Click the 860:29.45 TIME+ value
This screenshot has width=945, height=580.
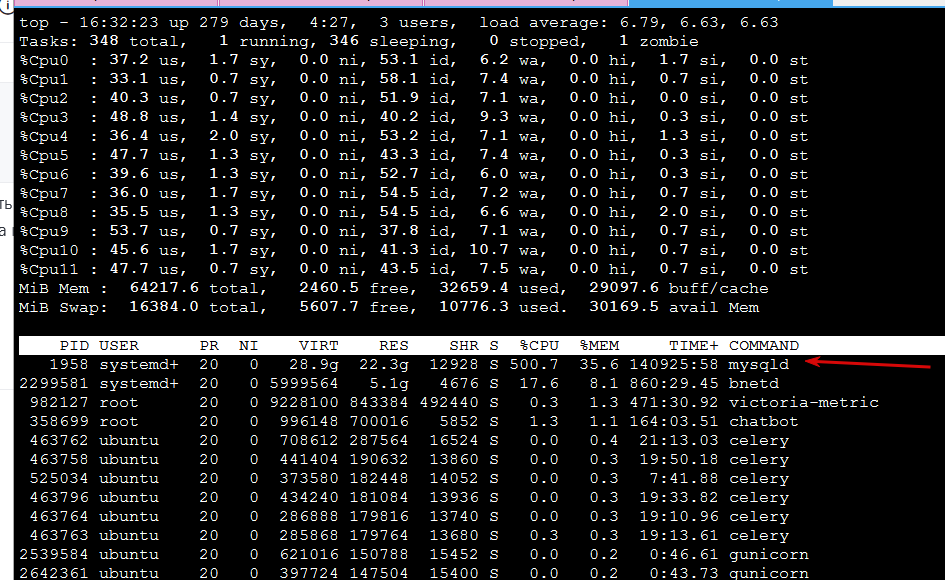pyautogui.click(x=674, y=383)
